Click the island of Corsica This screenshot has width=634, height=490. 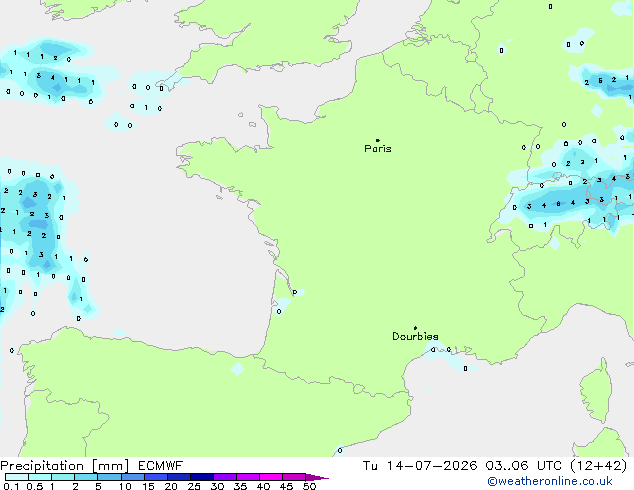(596, 392)
